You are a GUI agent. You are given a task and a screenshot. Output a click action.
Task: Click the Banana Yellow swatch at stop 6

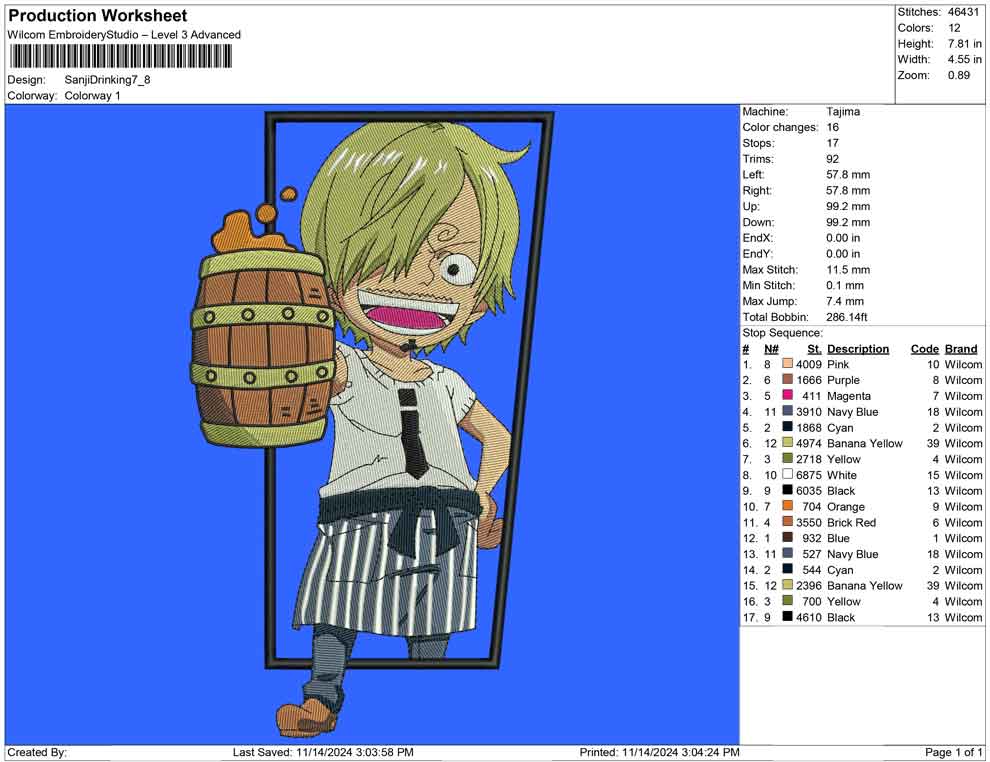(787, 444)
